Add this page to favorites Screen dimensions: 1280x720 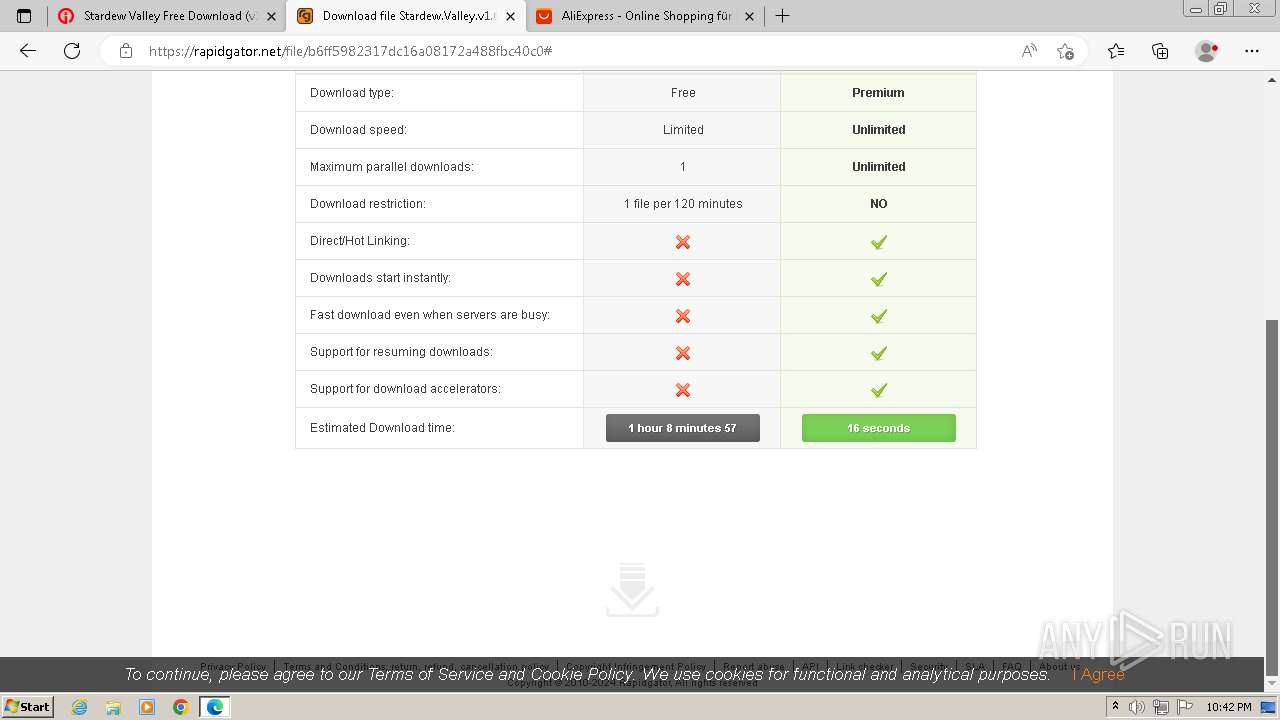(x=1065, y=51)
